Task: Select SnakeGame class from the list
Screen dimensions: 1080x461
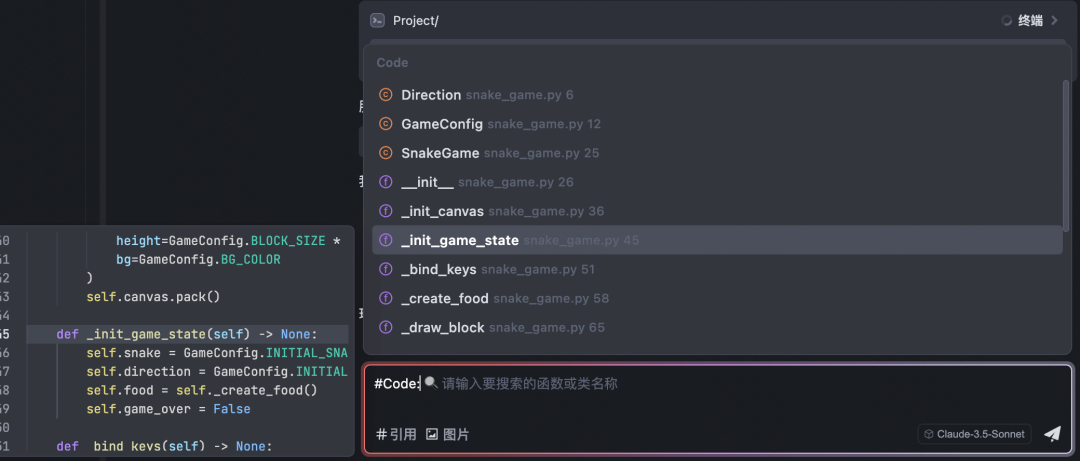Action: [440, 153]
